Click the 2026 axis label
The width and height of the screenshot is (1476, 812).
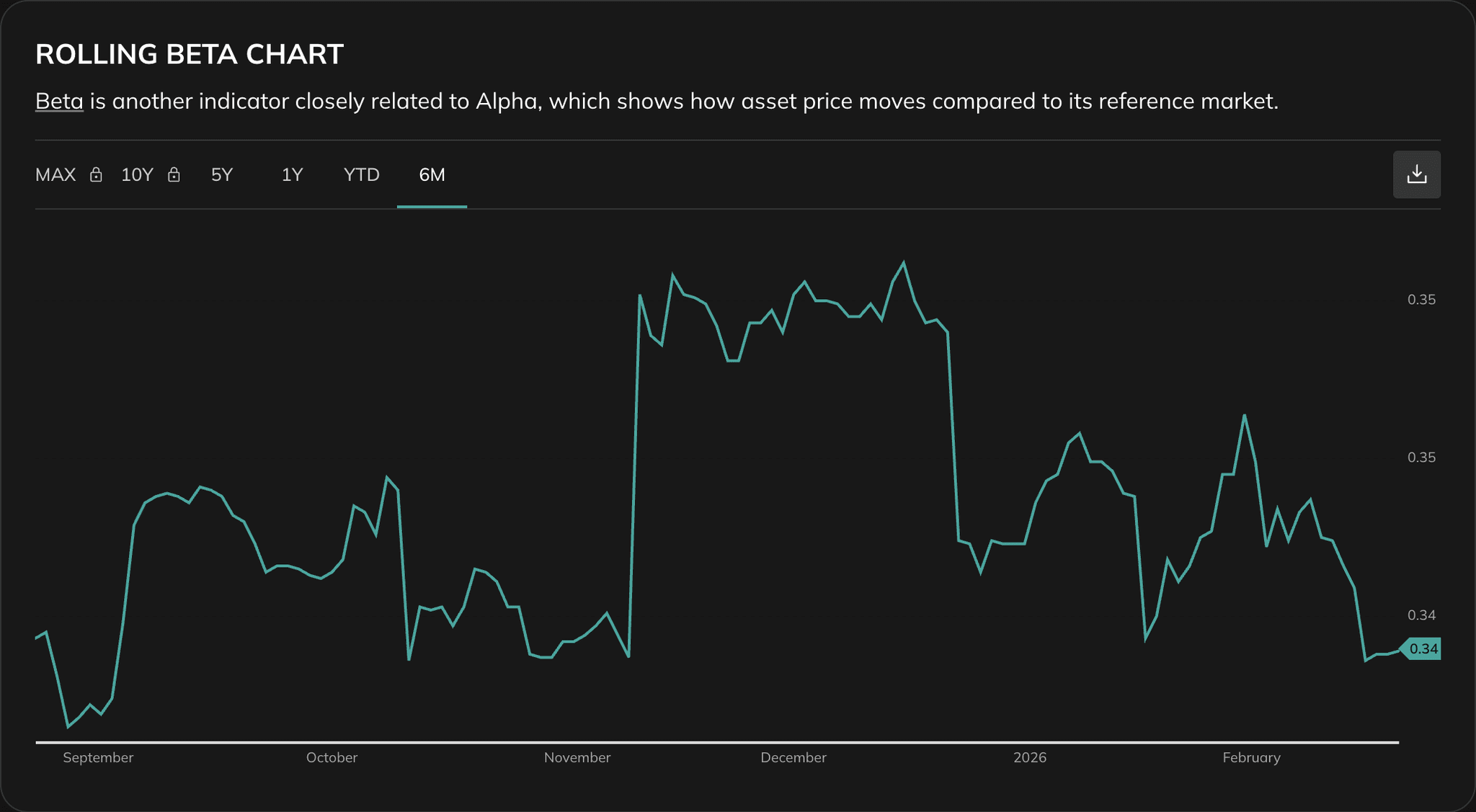[1031, 757]
